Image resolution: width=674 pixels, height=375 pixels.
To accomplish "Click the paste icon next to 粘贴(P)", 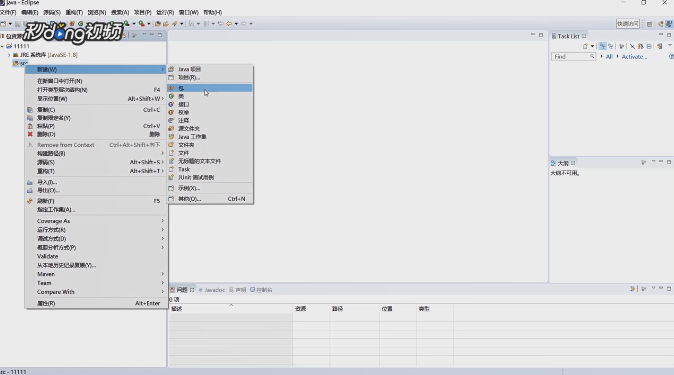I will (30, 126).
